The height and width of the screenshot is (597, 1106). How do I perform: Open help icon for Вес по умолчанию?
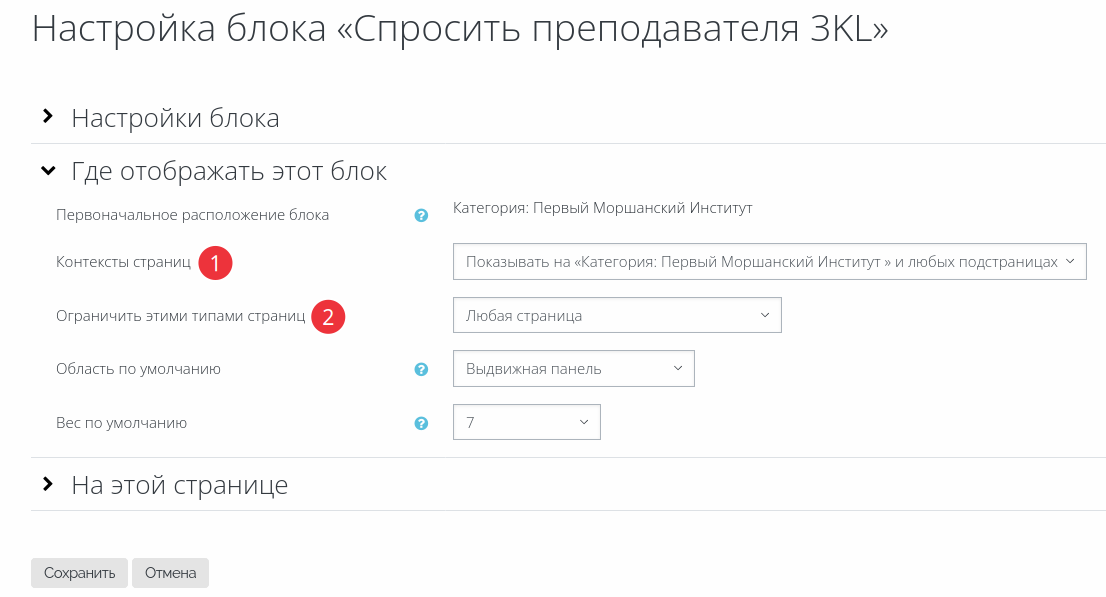[x=421, y=423]
